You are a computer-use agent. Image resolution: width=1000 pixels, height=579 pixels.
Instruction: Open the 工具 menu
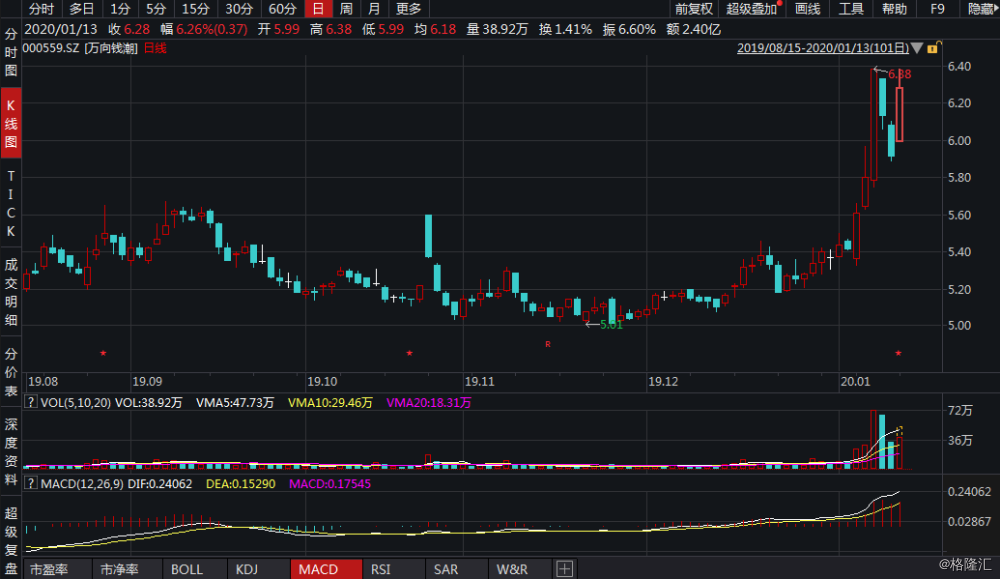851,9
